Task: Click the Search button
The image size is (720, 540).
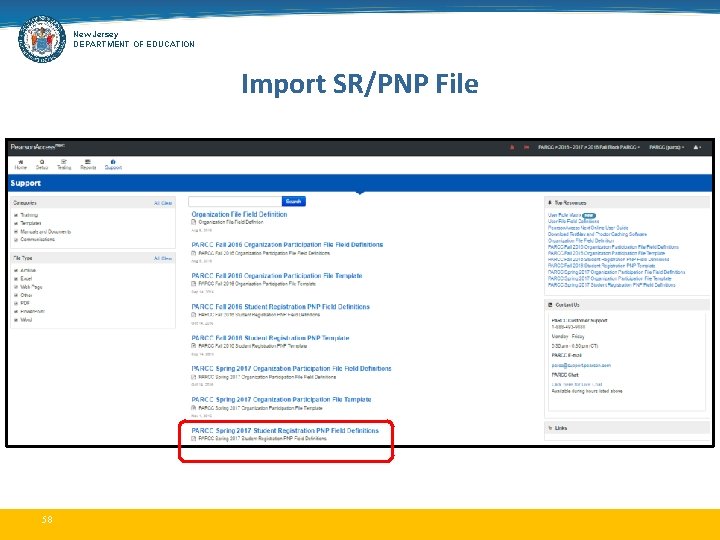Action: [x=293, y=201]
